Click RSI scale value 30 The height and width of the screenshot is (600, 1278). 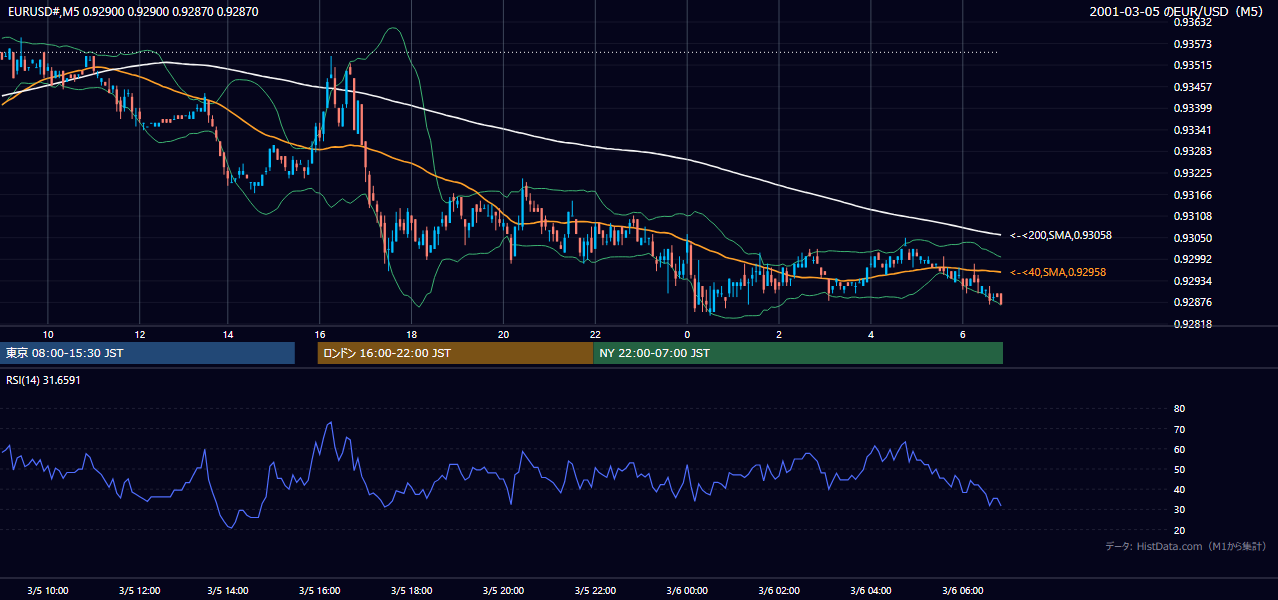(1179, 510)
